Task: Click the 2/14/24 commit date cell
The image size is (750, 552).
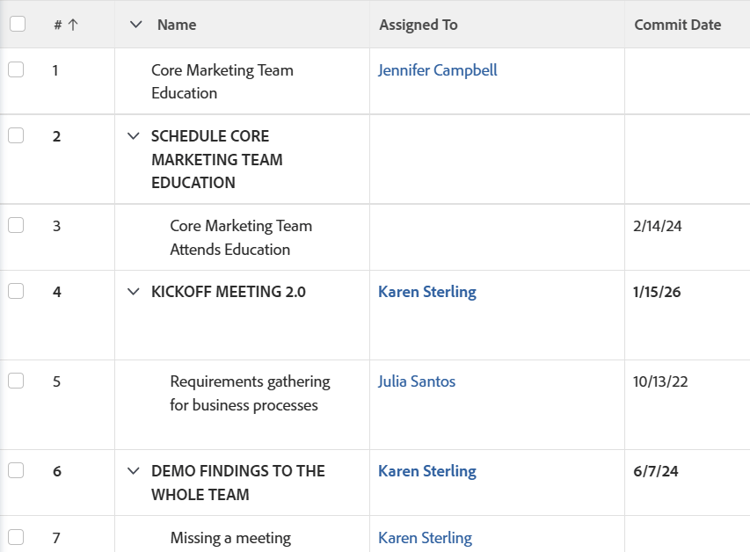Action: point(657,226)
